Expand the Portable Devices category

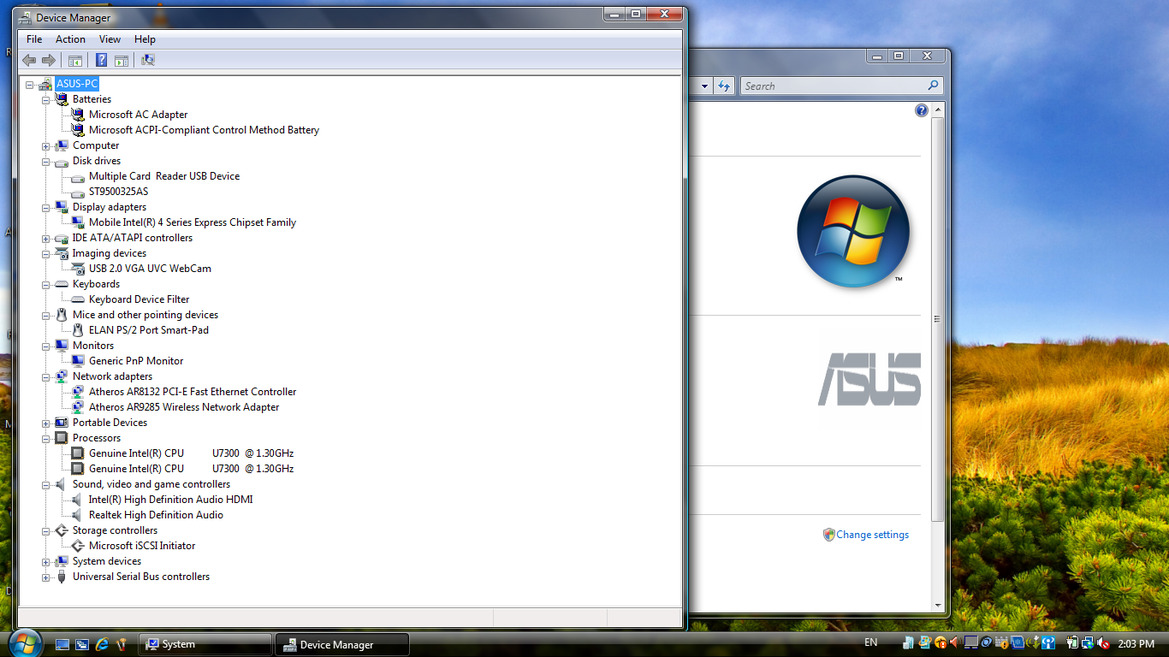pos(45,424)
